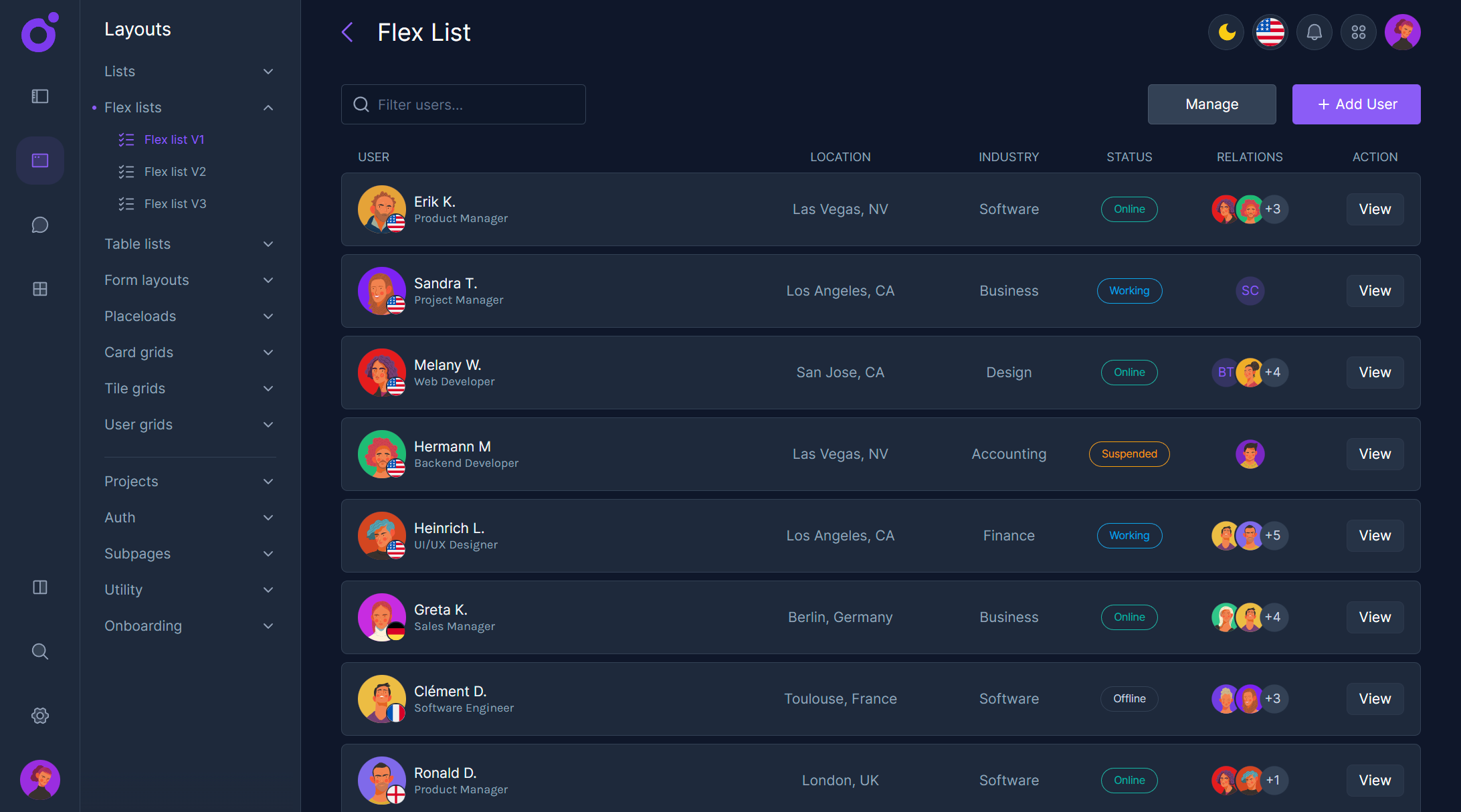1461x812 pixels.
Task: Expand the Projects section
Action: click(268, 481)
